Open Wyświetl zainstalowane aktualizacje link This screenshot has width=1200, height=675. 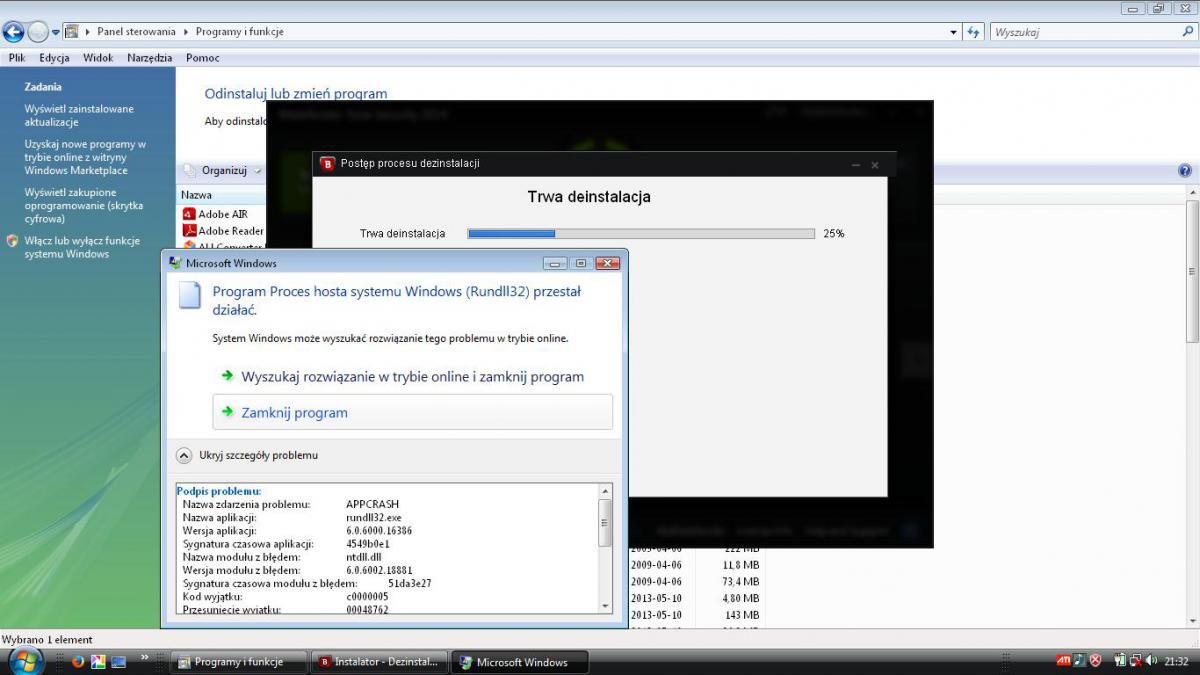click(79, 115)
